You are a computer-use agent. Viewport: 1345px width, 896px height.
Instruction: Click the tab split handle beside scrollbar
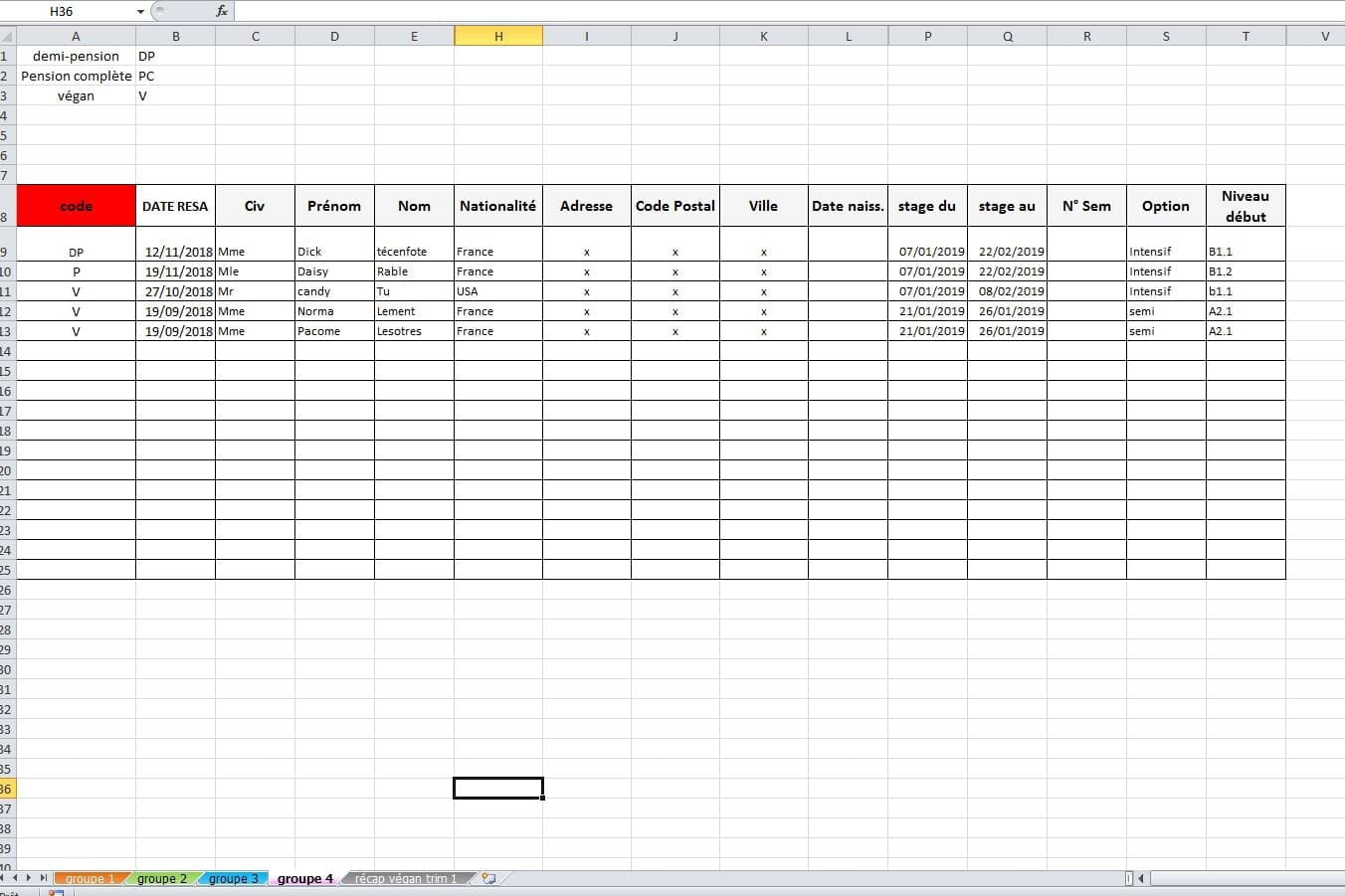click(1128, 878)
